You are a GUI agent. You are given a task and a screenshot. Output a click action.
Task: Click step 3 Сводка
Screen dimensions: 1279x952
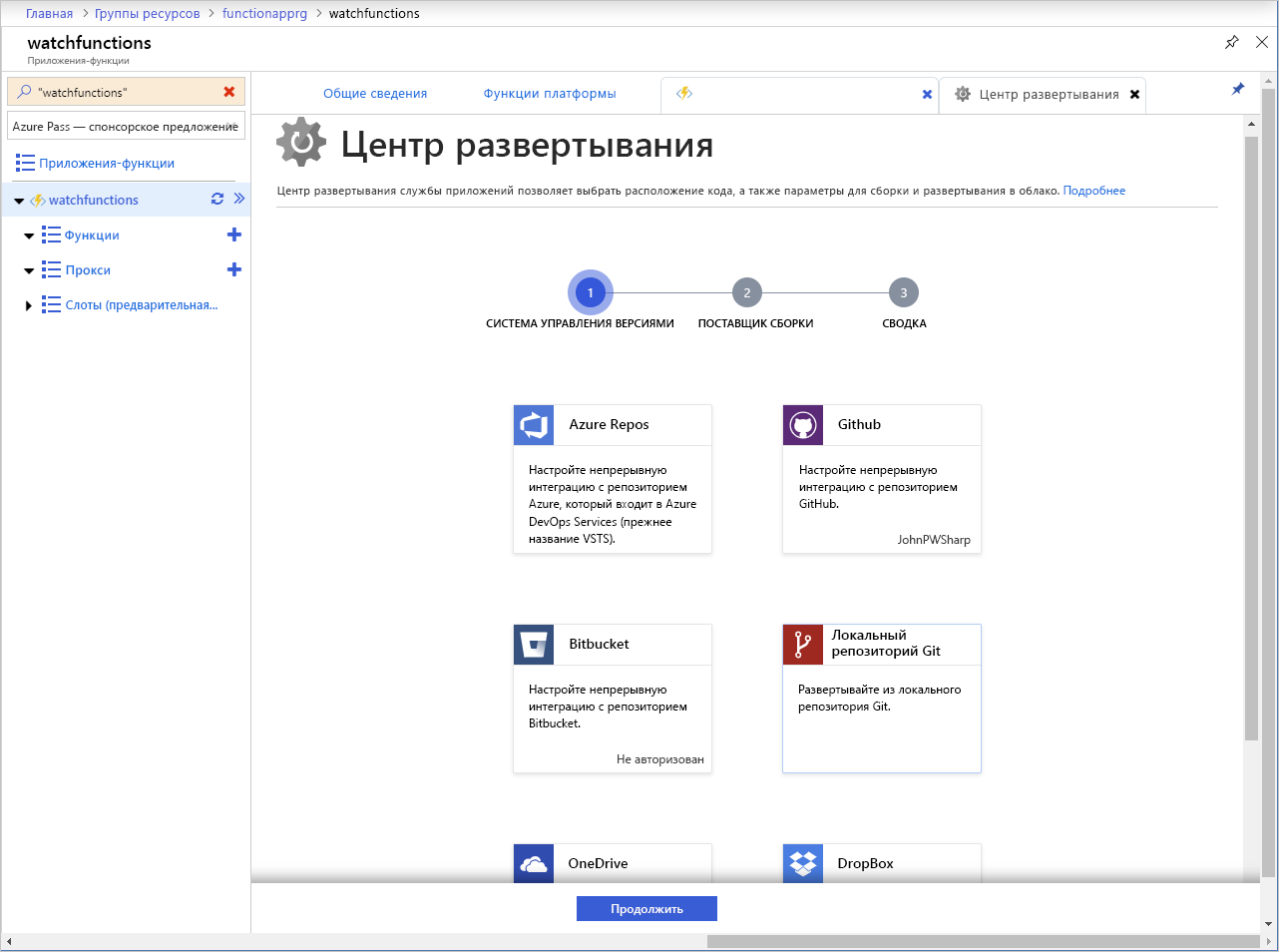coord(903,292)
